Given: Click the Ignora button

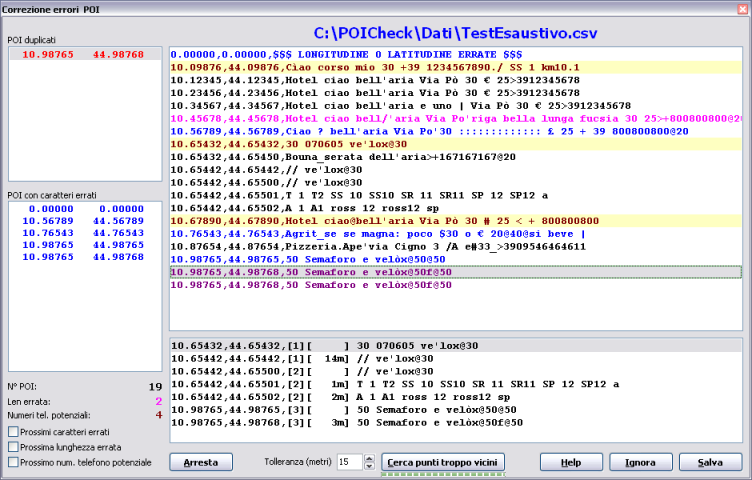Looking at the screenshot, I should pos(640,462).
